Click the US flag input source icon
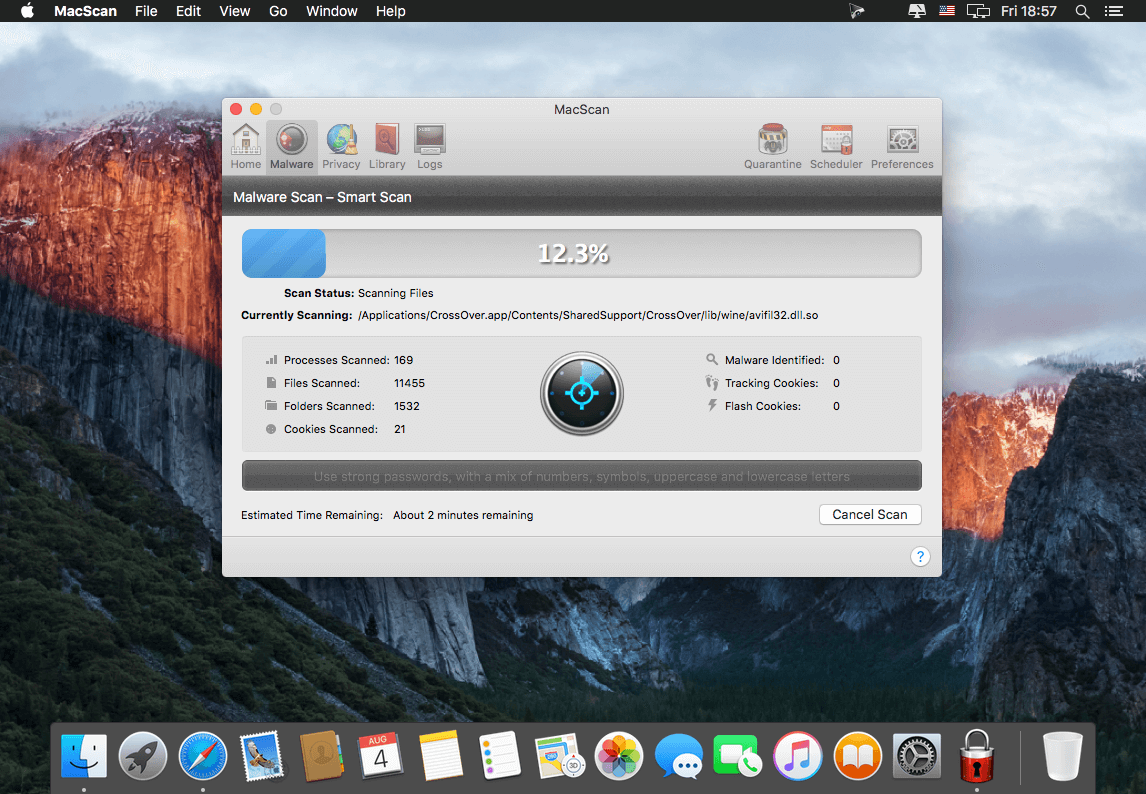Screen dimensions: 1146x794 (946, 11)
